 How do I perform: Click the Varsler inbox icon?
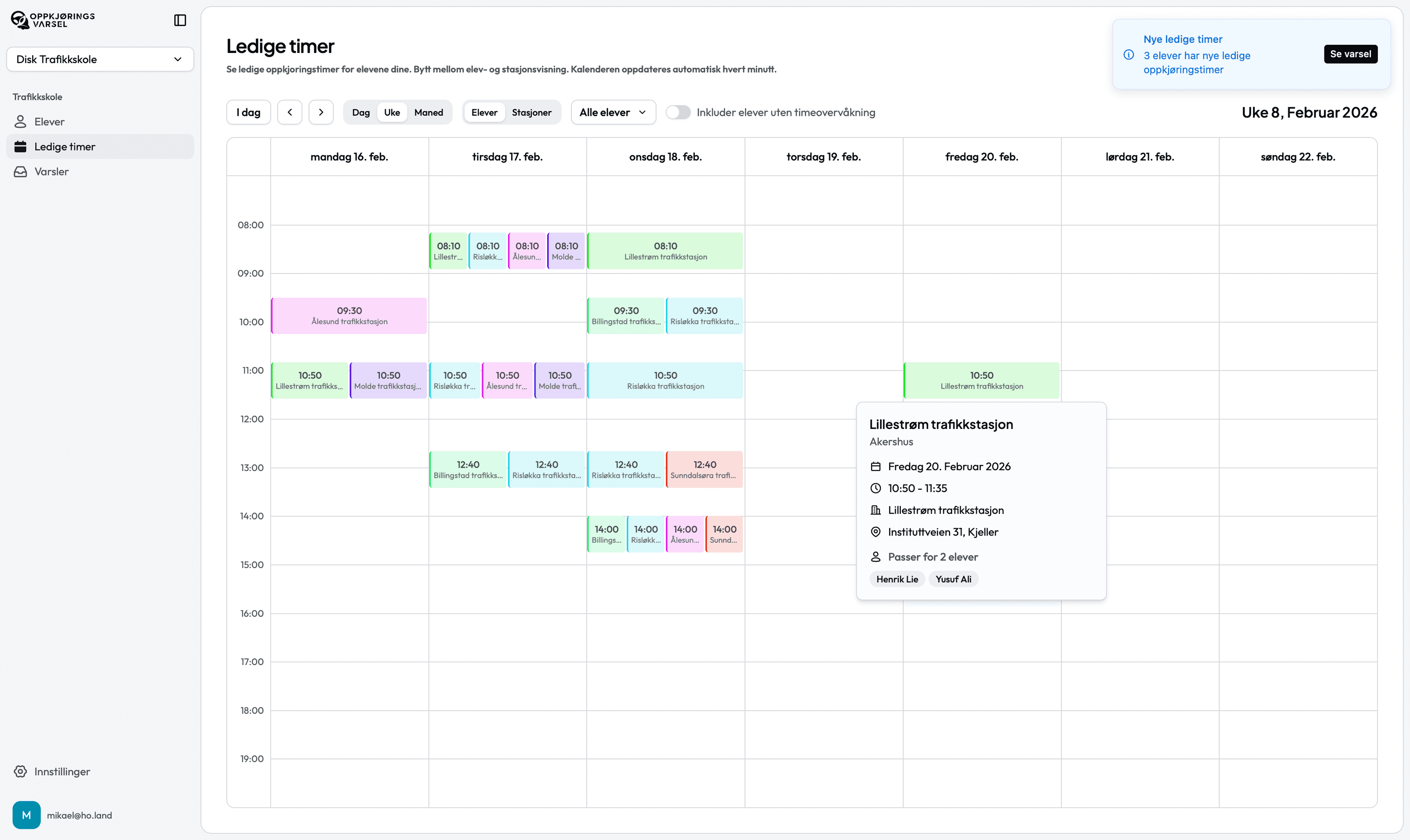coord(20,172)
